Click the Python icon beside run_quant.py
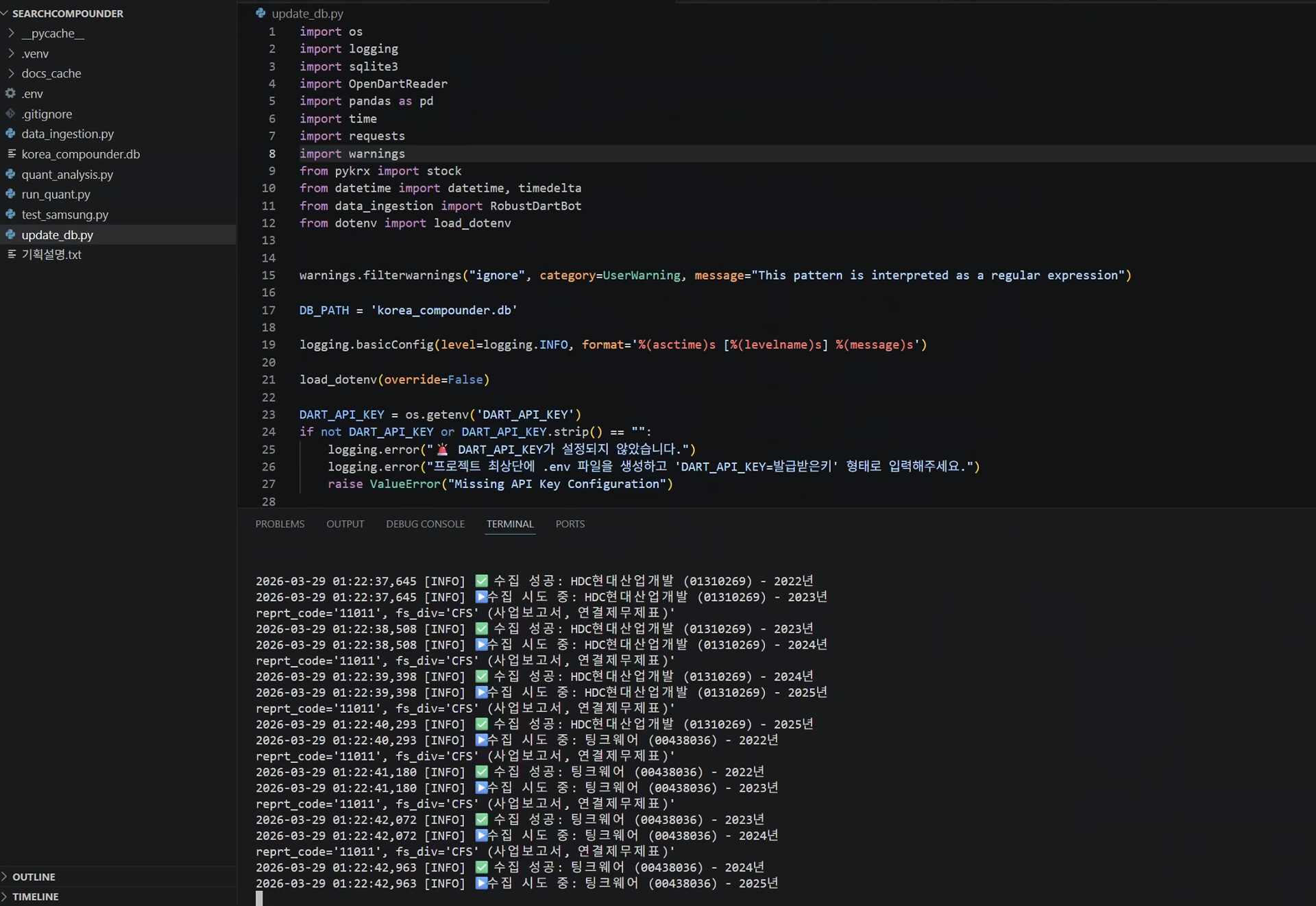This screenshot has height=906, width=1316. tap(10, 194)
